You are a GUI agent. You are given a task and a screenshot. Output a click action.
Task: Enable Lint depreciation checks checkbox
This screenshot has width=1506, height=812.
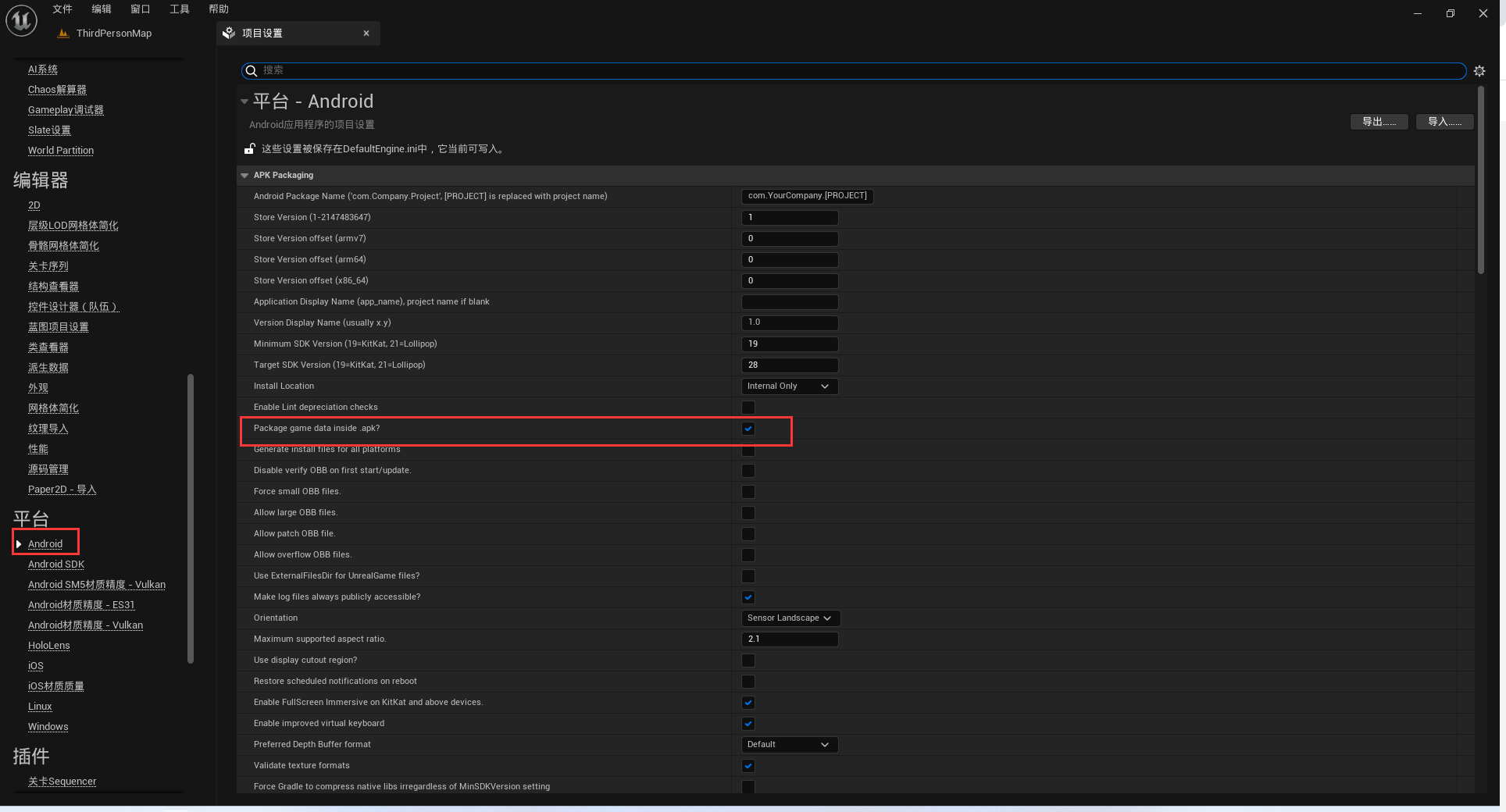coord(748,408)
